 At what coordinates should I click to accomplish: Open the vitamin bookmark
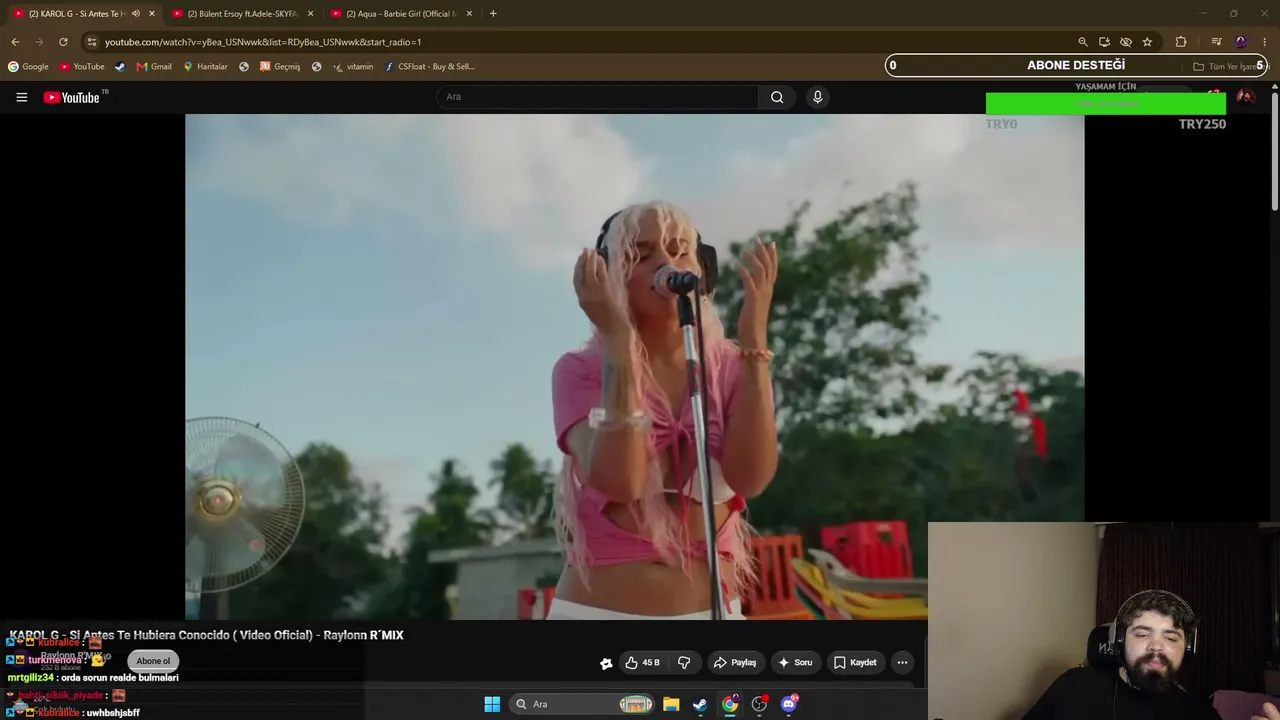353,67
